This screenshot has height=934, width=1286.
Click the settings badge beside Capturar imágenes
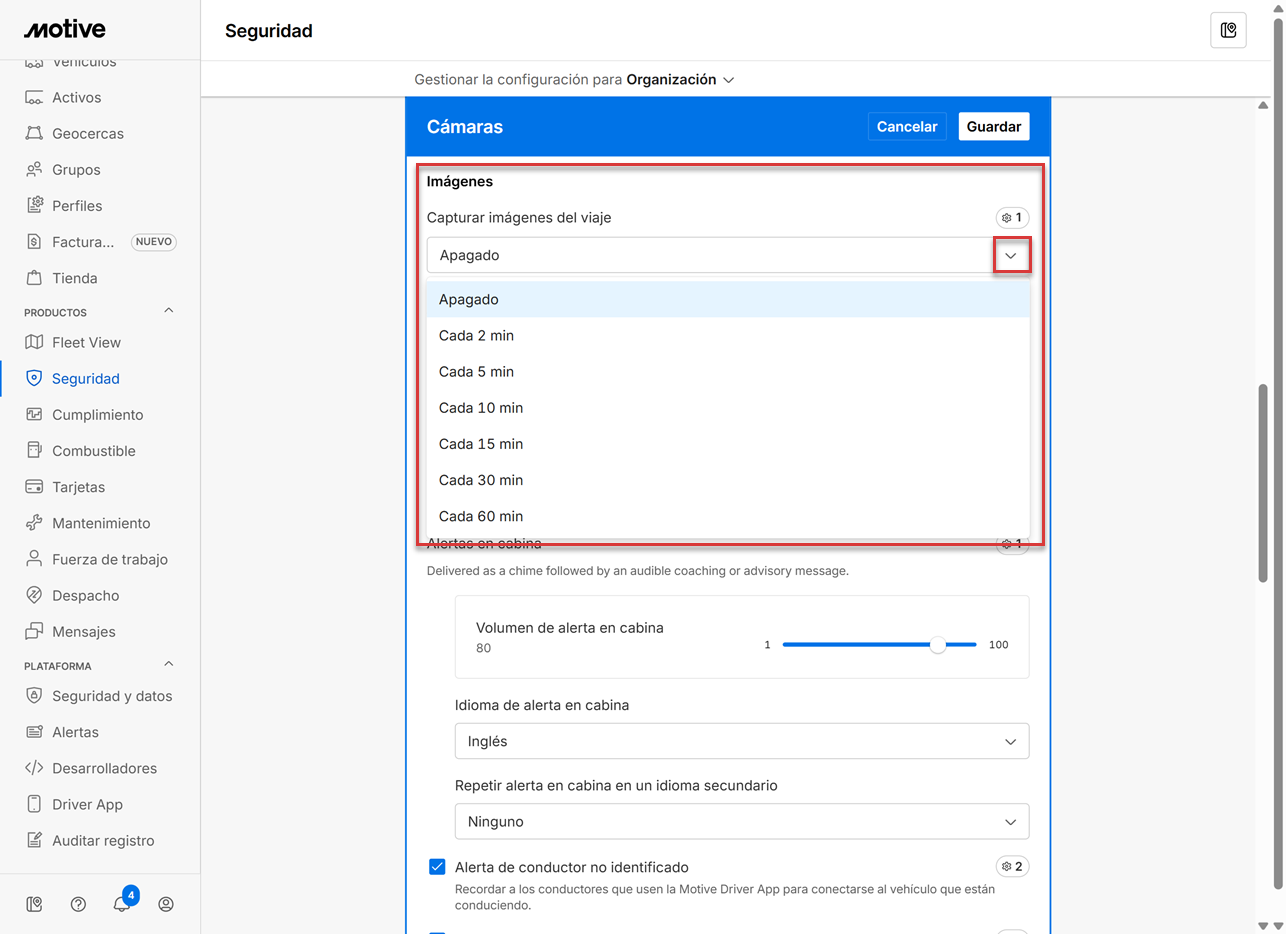click(x=1012, y=217)
